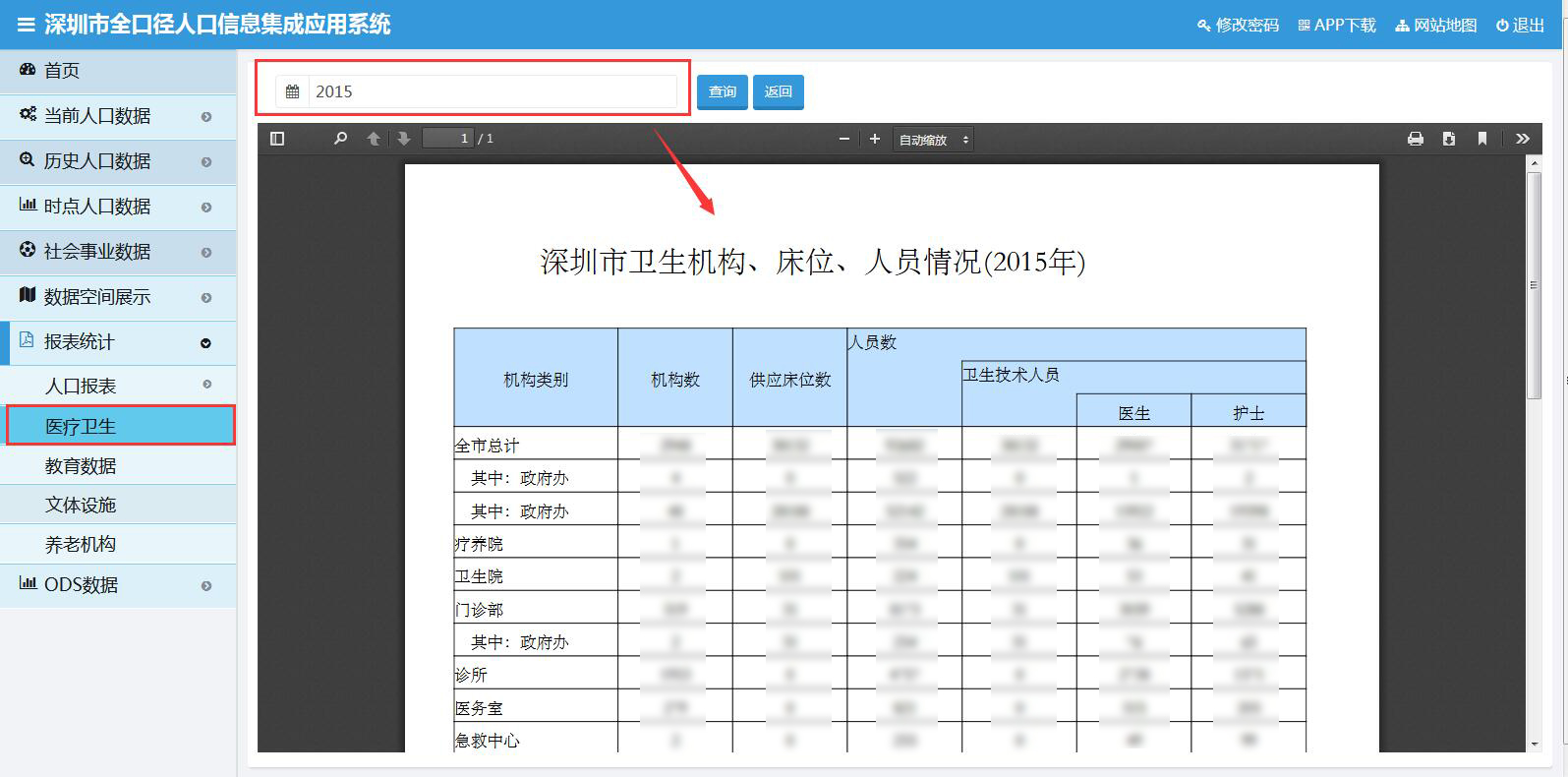Click map icon of 数据空间展示
Screen dimensions: 1568x777
pos(28,295)
